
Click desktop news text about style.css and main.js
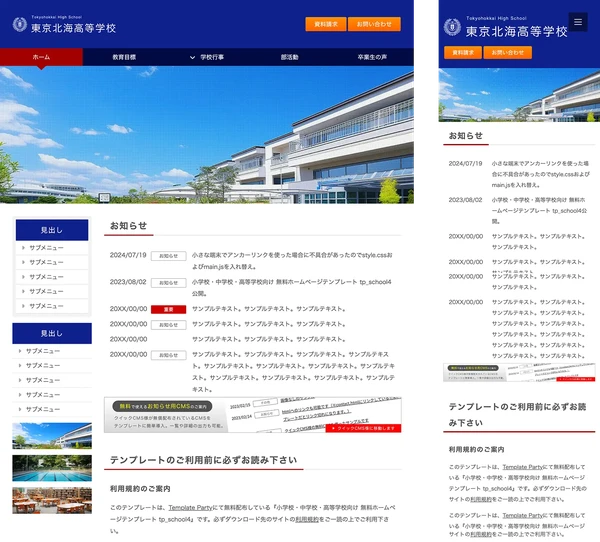pyautogui.click(x=292, y=261)
